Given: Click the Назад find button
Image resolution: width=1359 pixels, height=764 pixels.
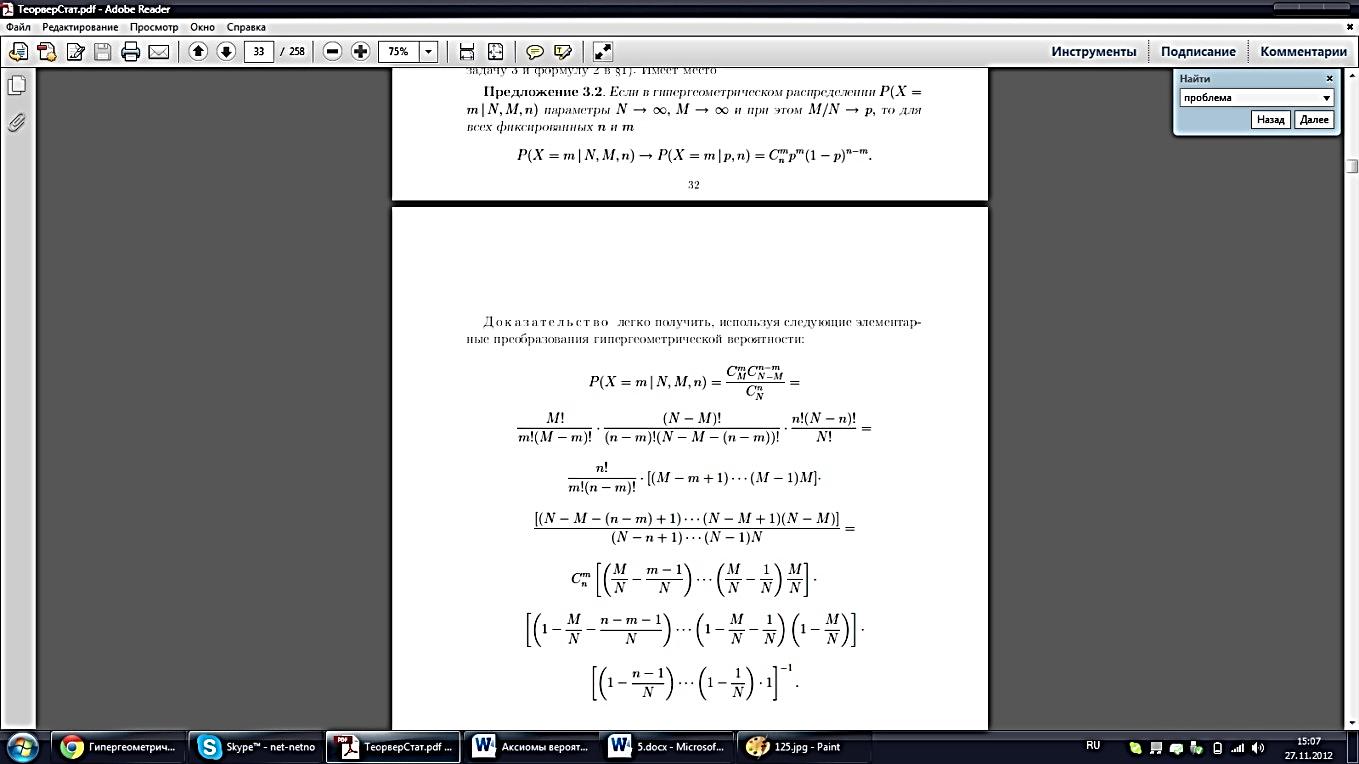Looking at the screenshot, I should [1270, 119].
